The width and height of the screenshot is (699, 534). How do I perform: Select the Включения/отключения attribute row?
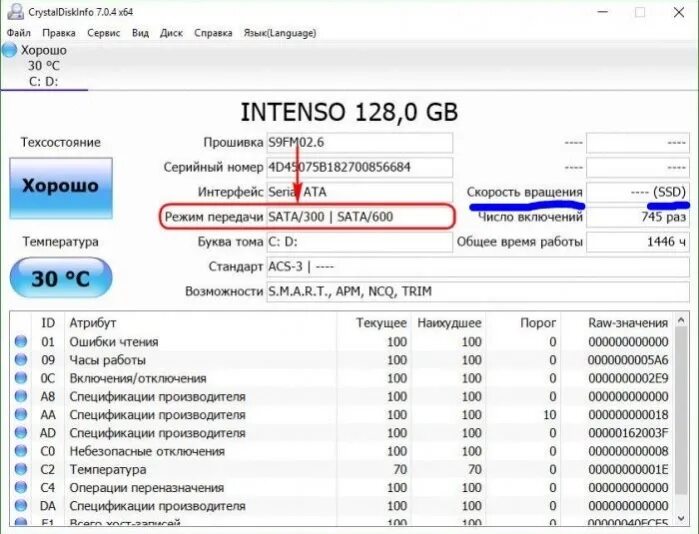pyautogui.click(x=342, y=378)
